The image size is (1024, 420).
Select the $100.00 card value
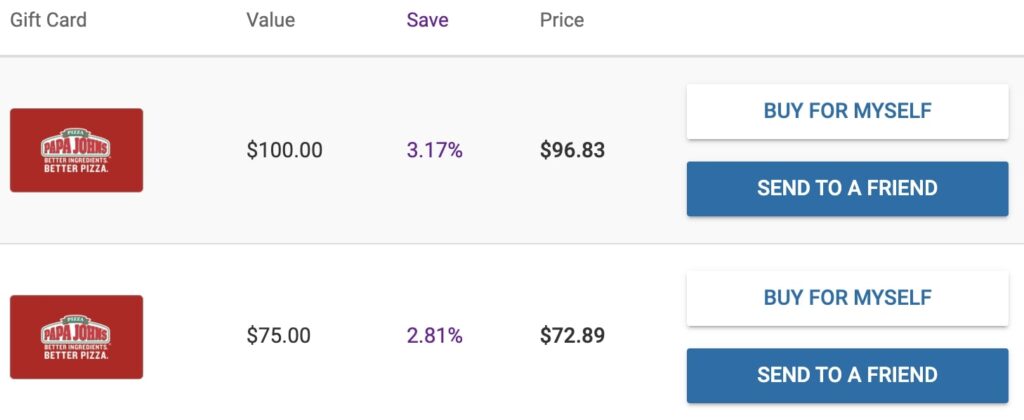[284, 151]
